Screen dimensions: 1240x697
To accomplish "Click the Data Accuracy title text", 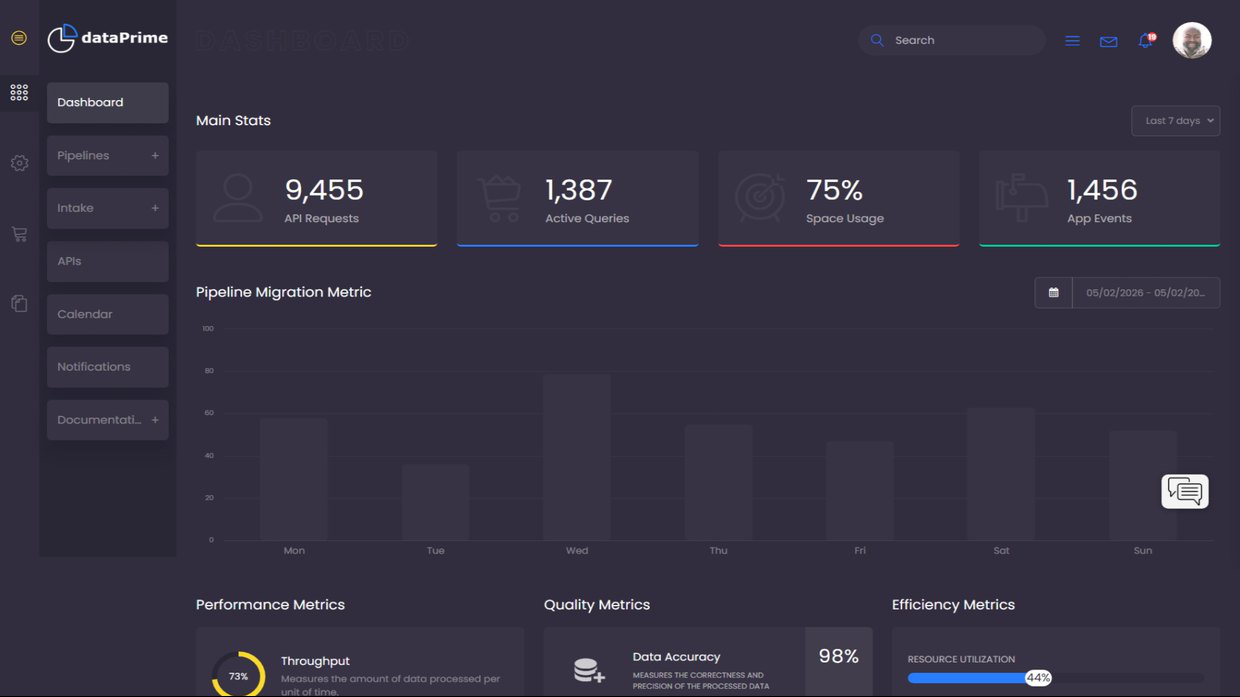I will (676, 657).
